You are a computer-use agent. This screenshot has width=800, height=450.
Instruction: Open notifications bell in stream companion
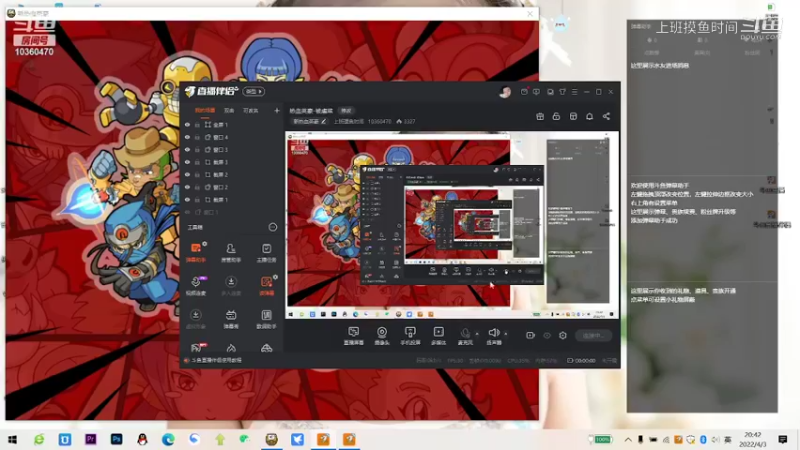click(x=589, y=116)
